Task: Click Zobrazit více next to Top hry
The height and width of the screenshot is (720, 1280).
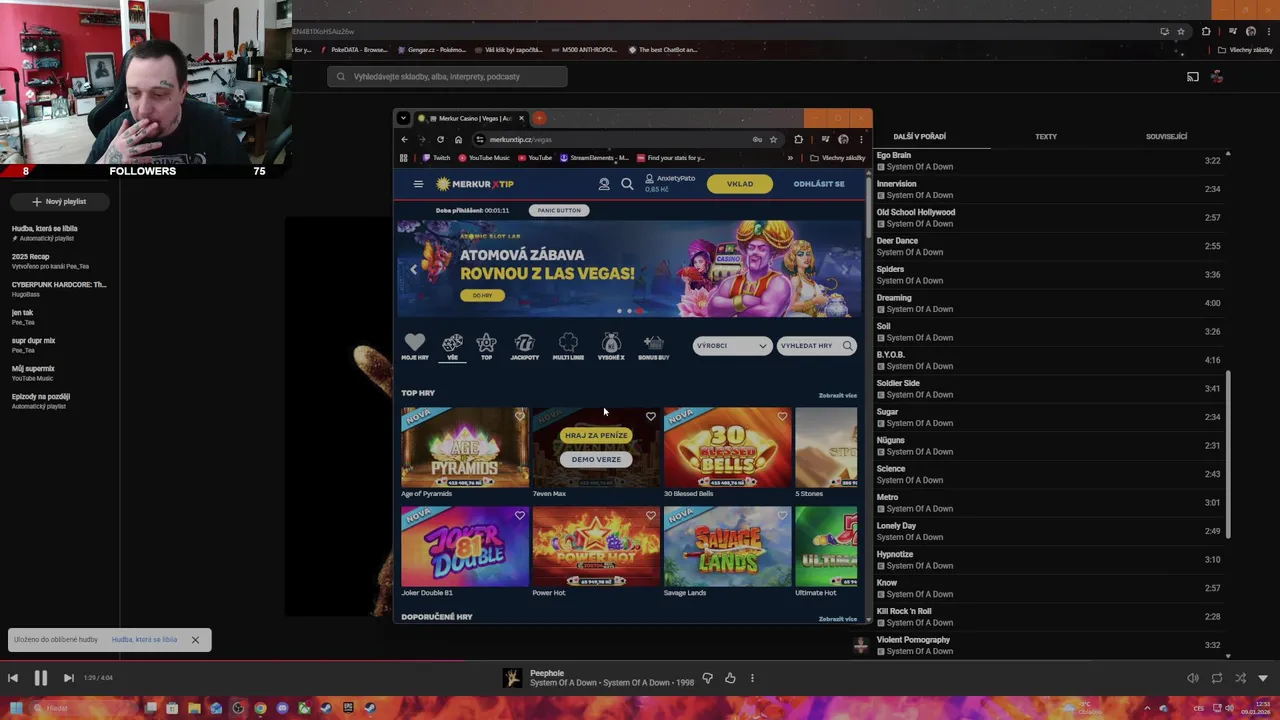Action: 838,395
